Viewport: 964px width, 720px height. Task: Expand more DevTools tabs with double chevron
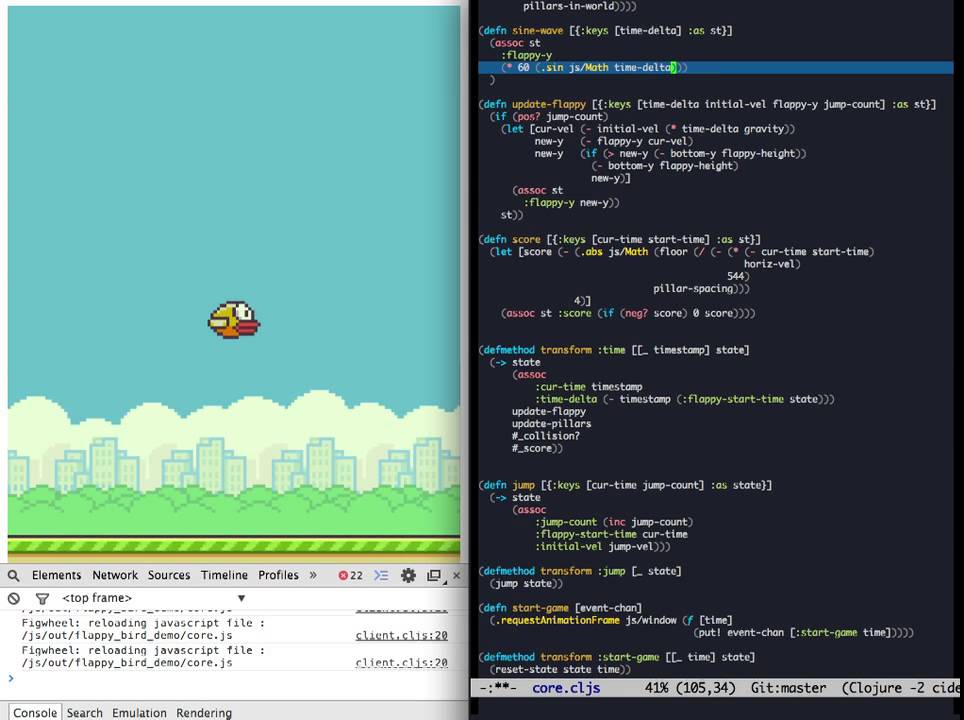(x=313, y=575)
